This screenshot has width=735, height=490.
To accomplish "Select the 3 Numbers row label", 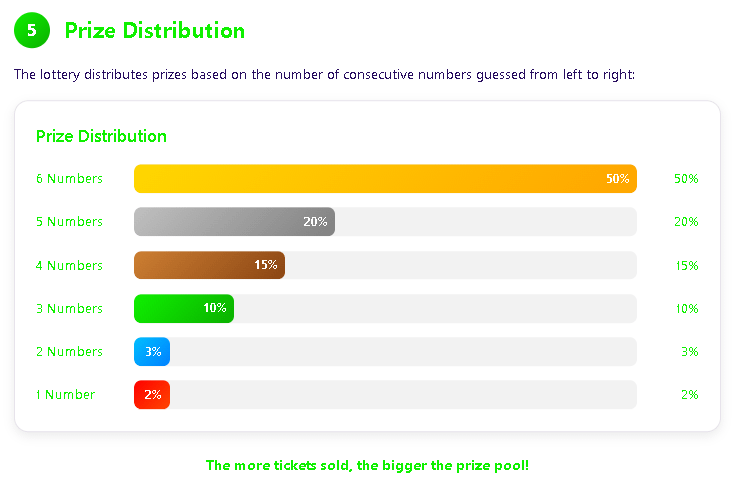I will coord(69,308).
